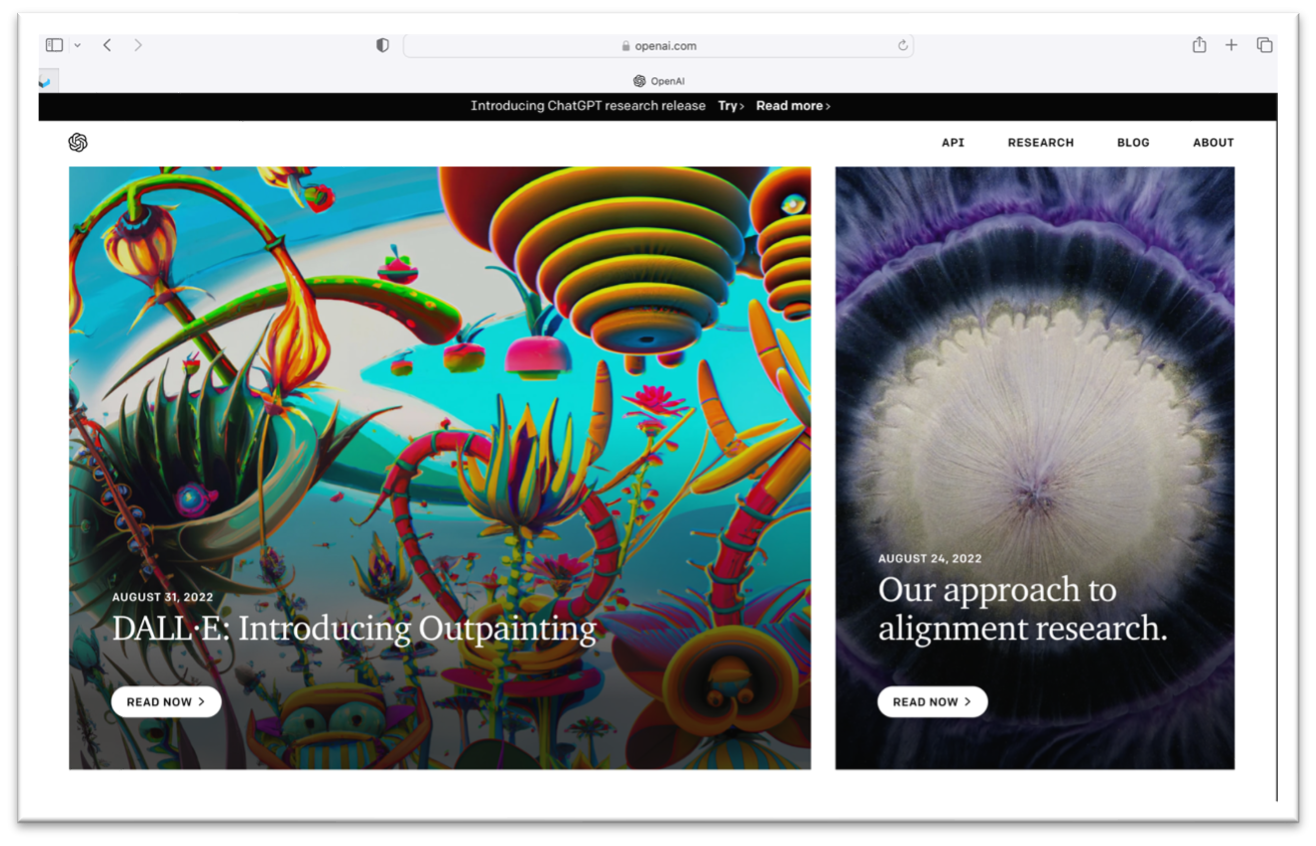Select the OpenAI browser tab
This screenshot has height=846, width=1316.
658,81
